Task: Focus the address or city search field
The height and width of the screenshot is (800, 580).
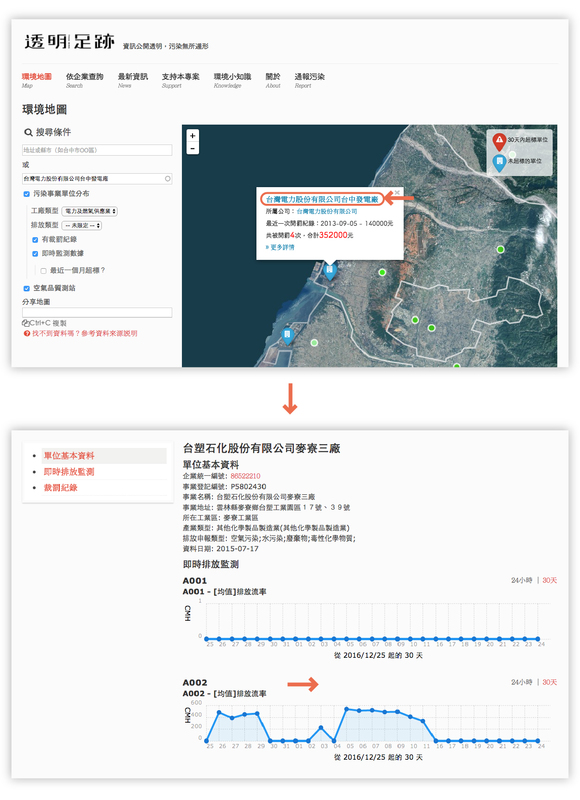Action: tap(97, 150)
